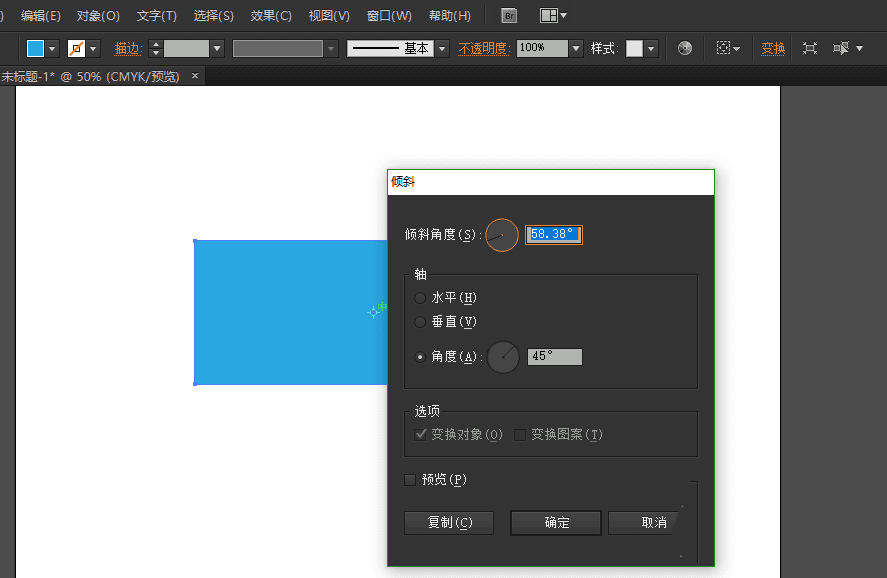Select the 水平(H) horizontal axis radio
Image resolution: width=887 pixels, height=578 pixels.
420,297
